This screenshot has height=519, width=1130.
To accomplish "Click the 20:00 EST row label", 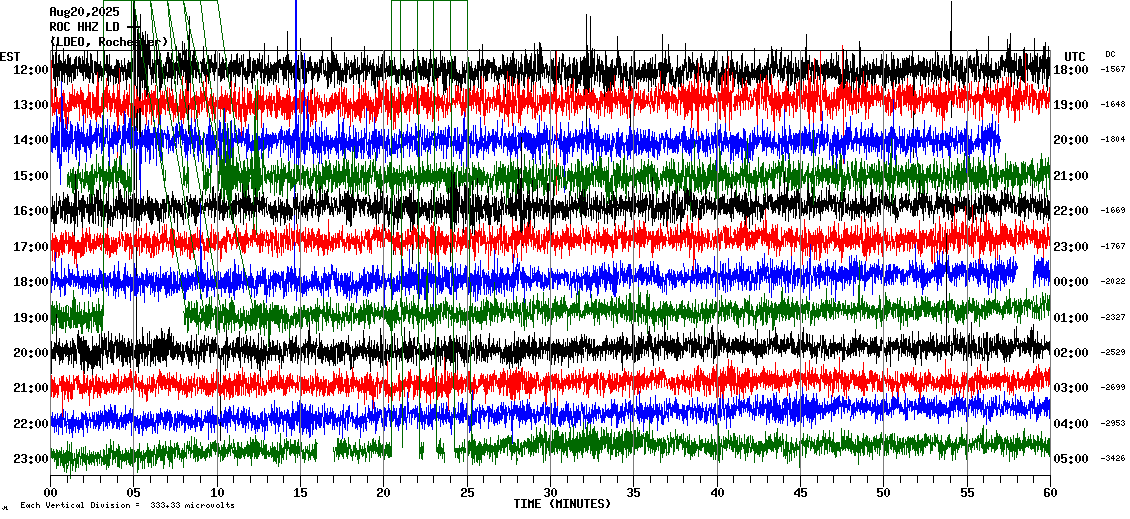I will (33, 353).
